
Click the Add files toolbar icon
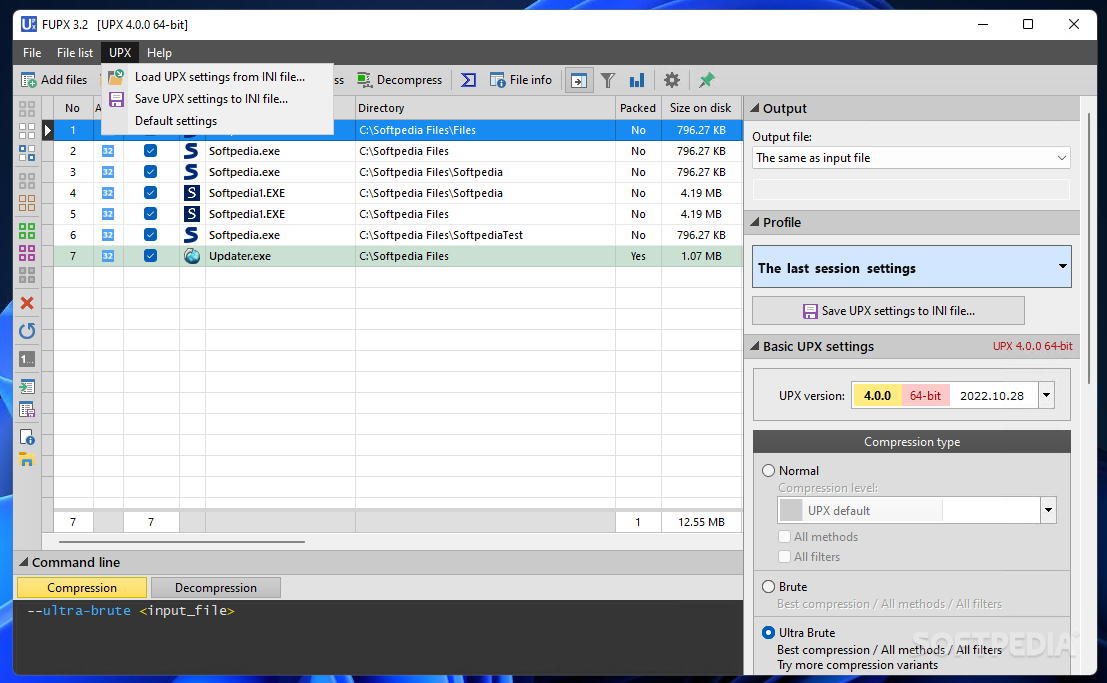[x=28, y=80]
